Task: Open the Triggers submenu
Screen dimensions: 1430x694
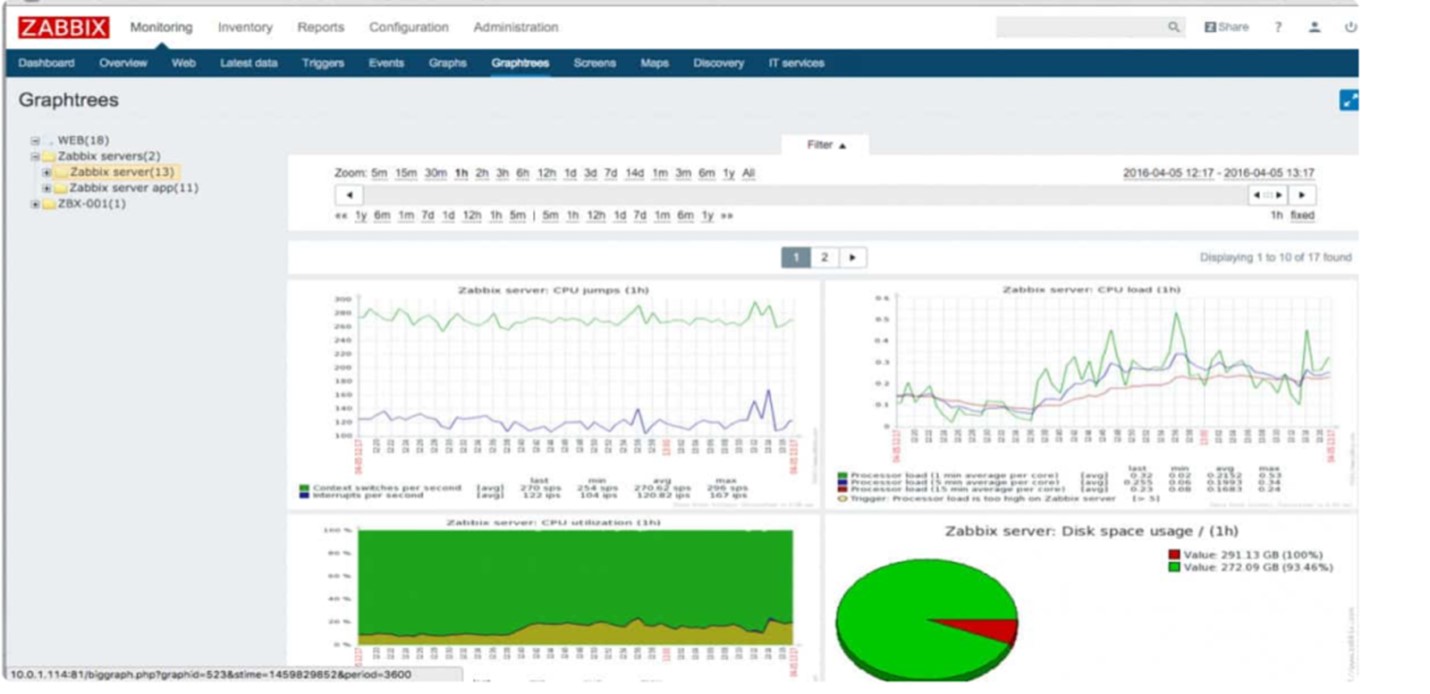Action: pyautogui.click(x=323, y=63)
